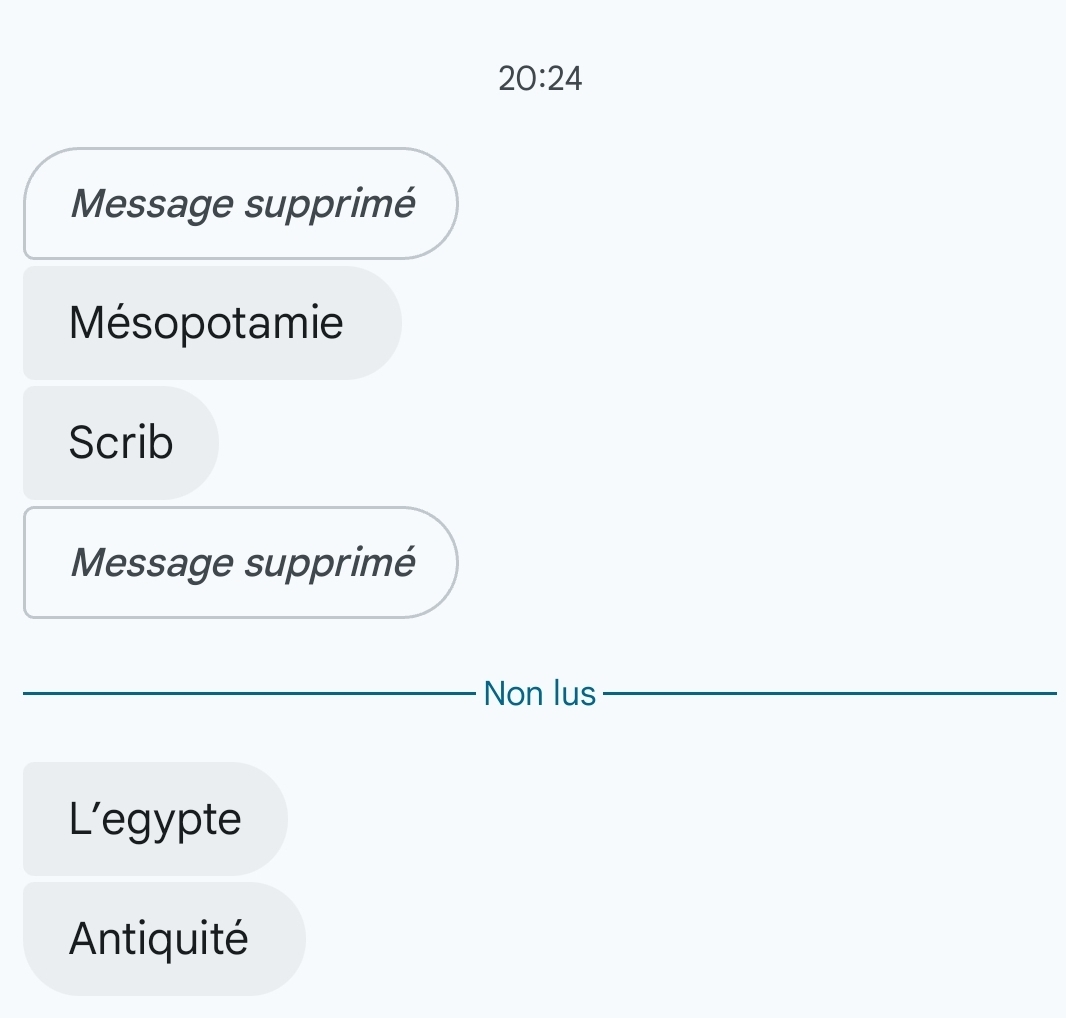Click the topmost message bubble in the chat
Viewport: 1066px width, 1018px height.
pos(240,204)
